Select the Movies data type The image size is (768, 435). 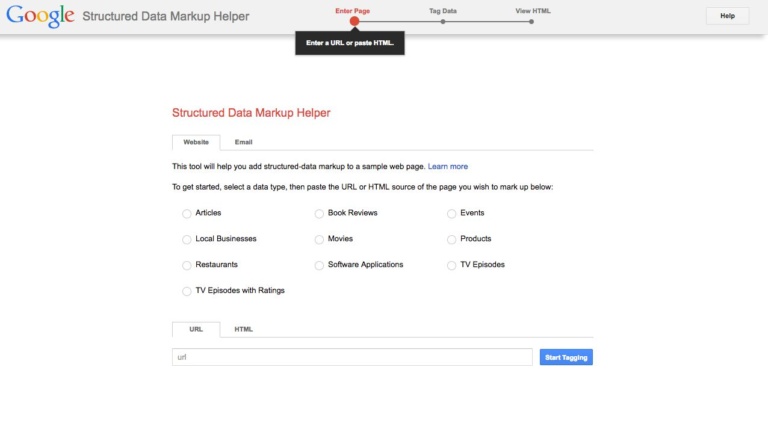319,239
